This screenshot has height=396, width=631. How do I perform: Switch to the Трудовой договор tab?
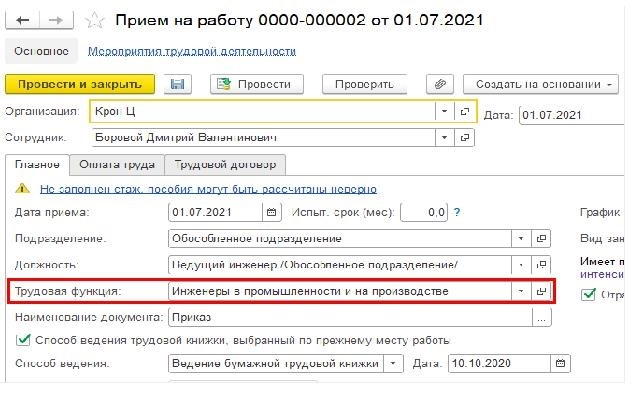pyautogui.click(x=225, y=165)
